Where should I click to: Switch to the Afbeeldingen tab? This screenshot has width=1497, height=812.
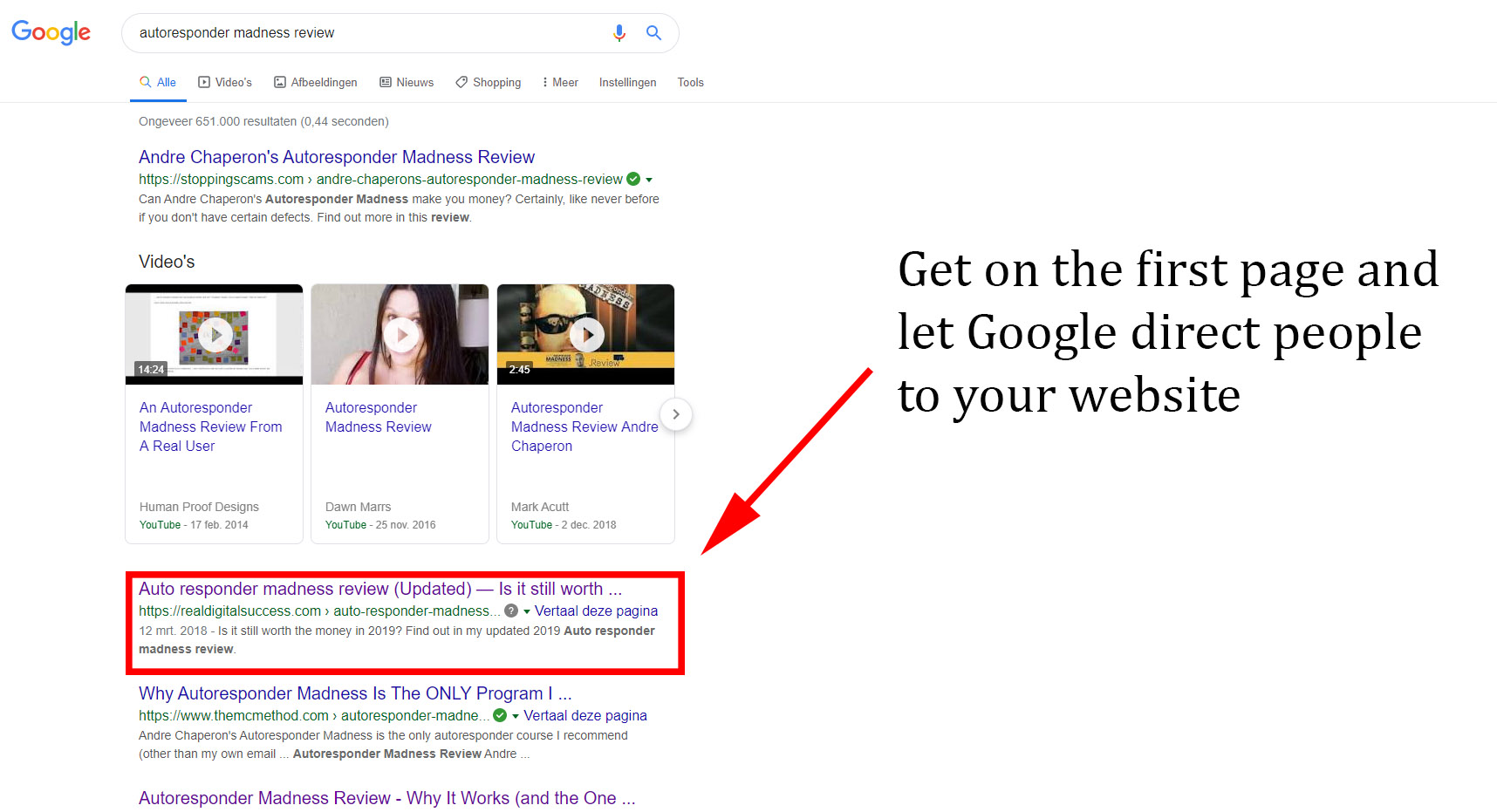(x=316, y=82)
